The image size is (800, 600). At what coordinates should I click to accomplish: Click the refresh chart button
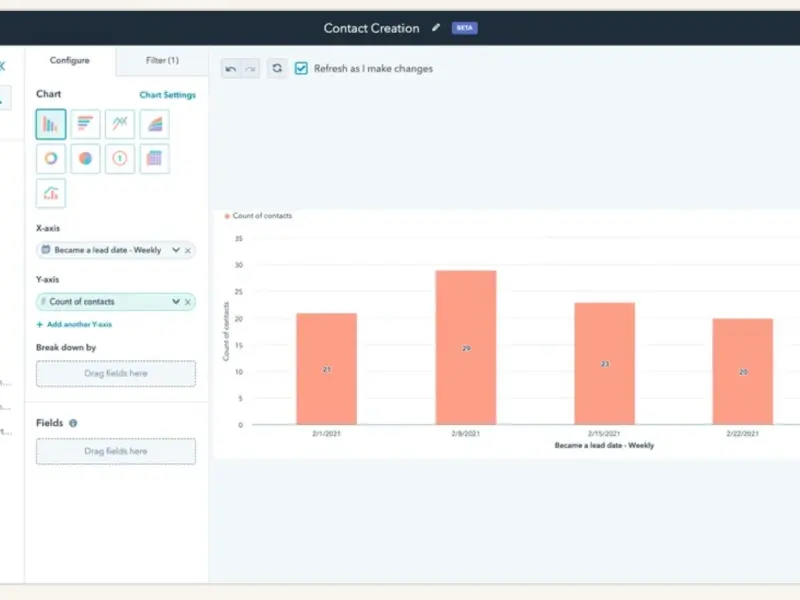point(277,68)
